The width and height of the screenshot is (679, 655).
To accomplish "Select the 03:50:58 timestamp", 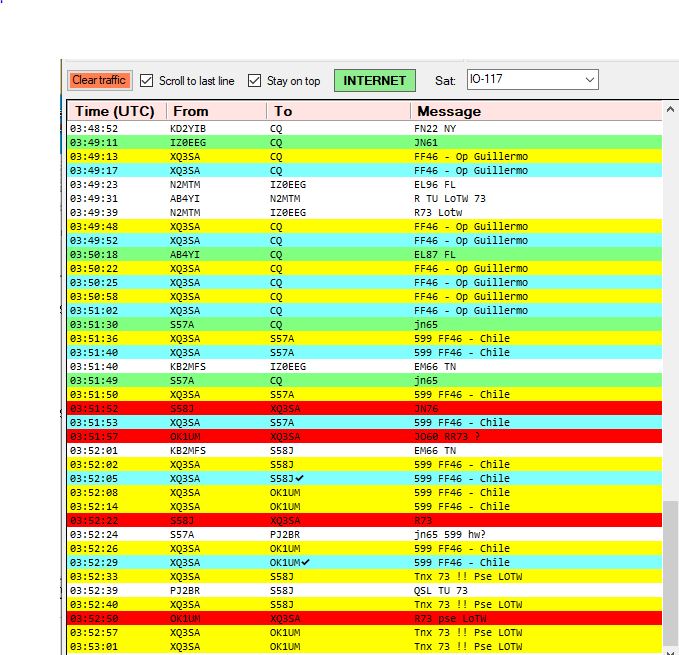I will [x=94, y=297].
